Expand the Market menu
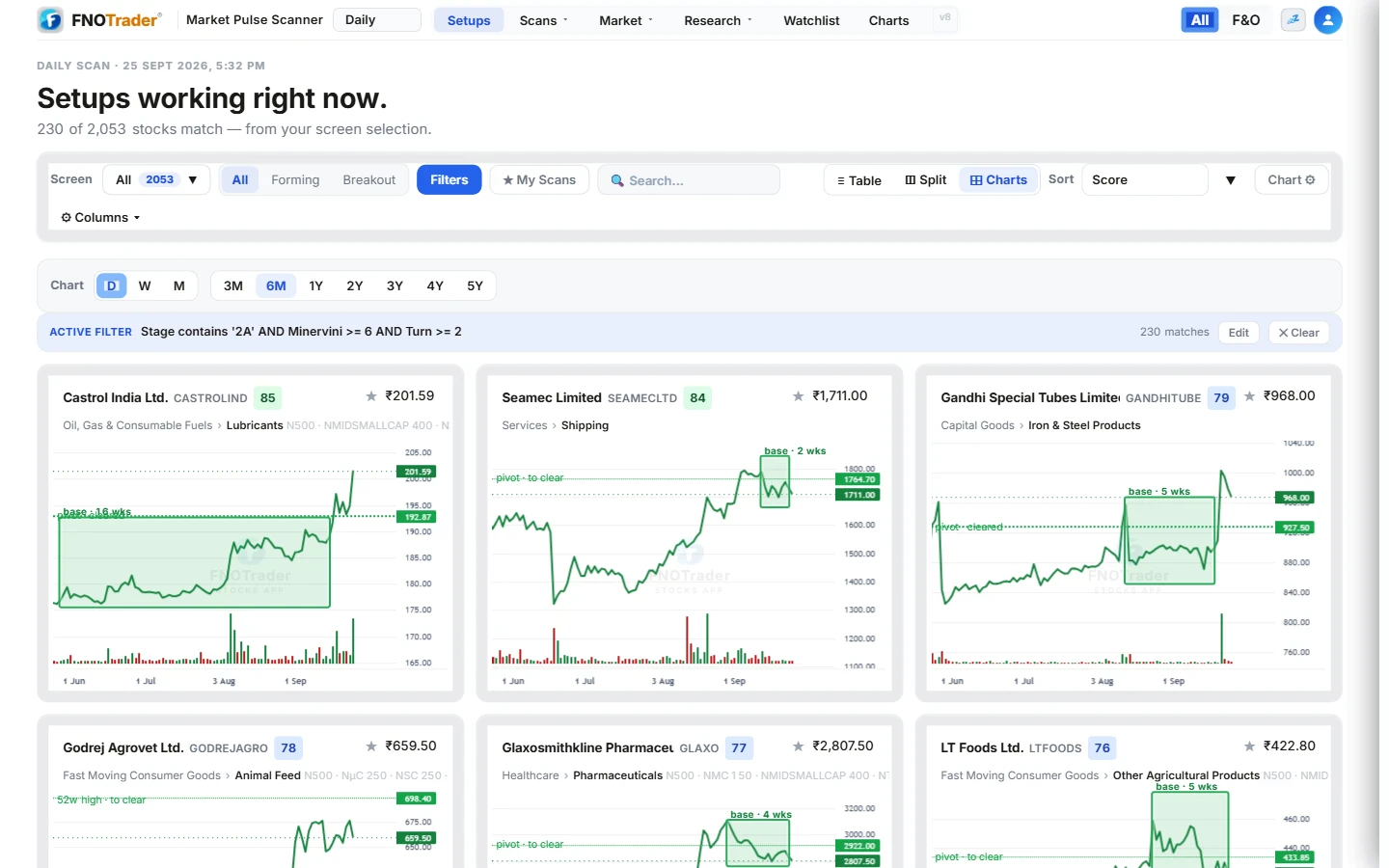 pos(626,20)
